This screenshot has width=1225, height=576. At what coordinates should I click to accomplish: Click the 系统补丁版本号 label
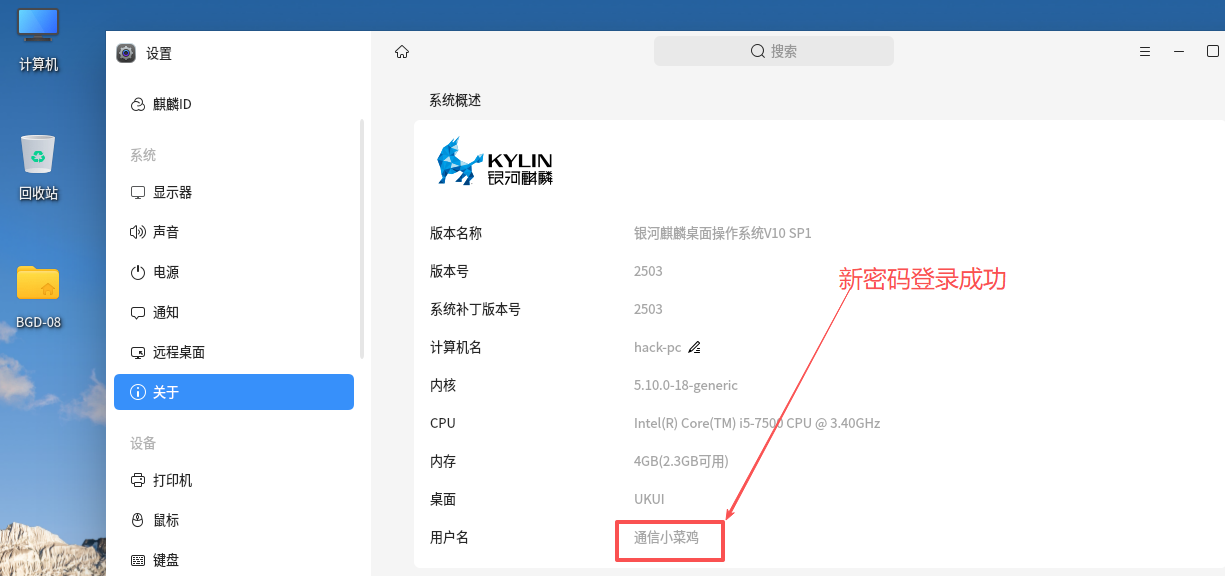(x=475, y=309)
